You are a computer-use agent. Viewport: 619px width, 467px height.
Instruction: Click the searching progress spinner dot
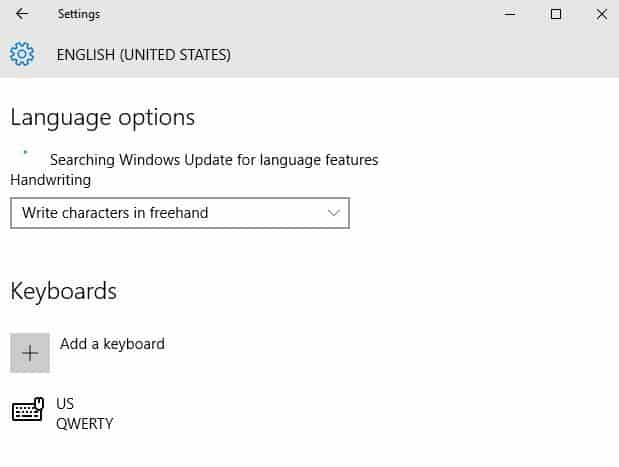click(x=24, y=153)
